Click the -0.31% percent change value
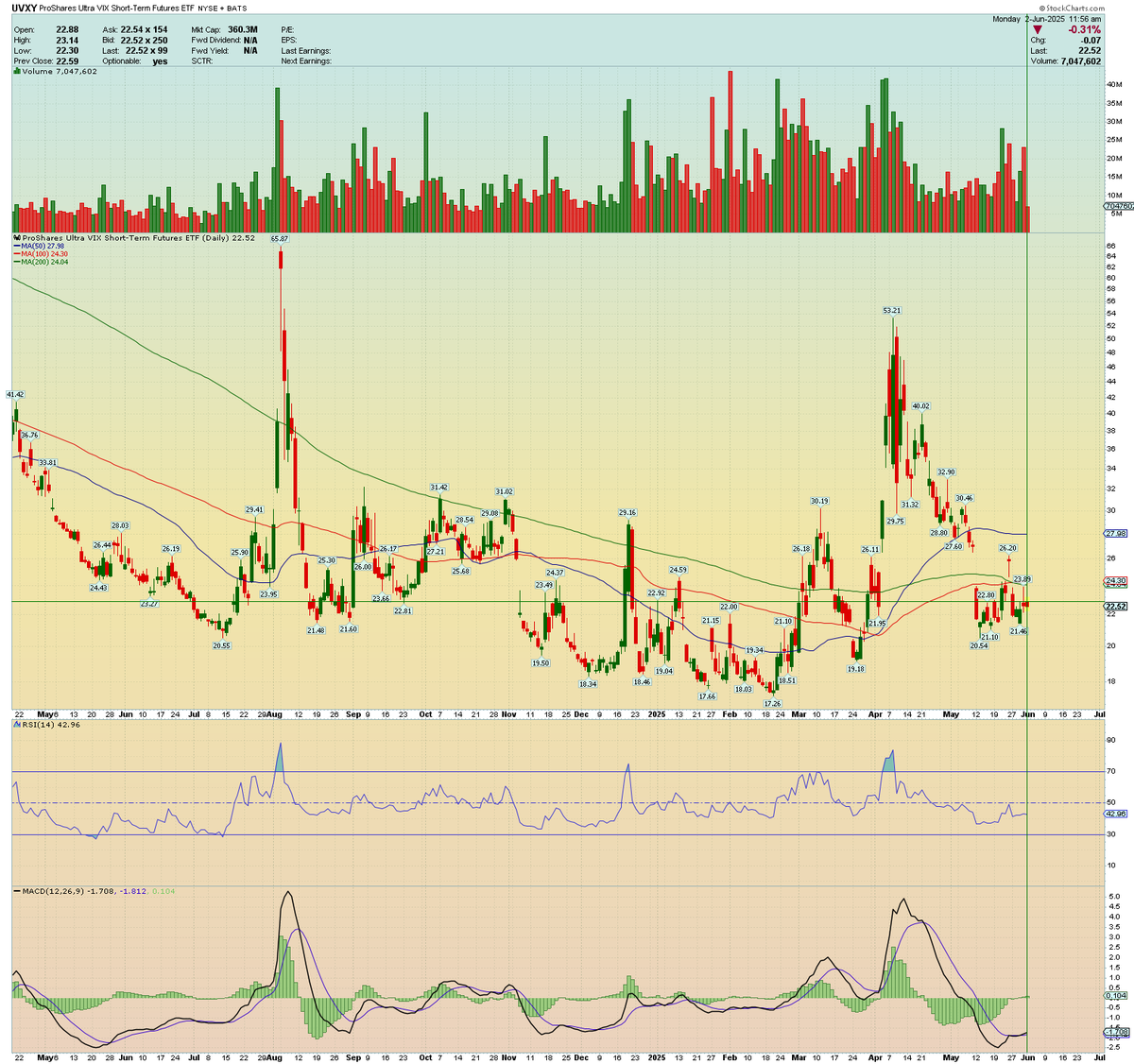This screenshot has height=1064, width=1134. pos(1083,30)
